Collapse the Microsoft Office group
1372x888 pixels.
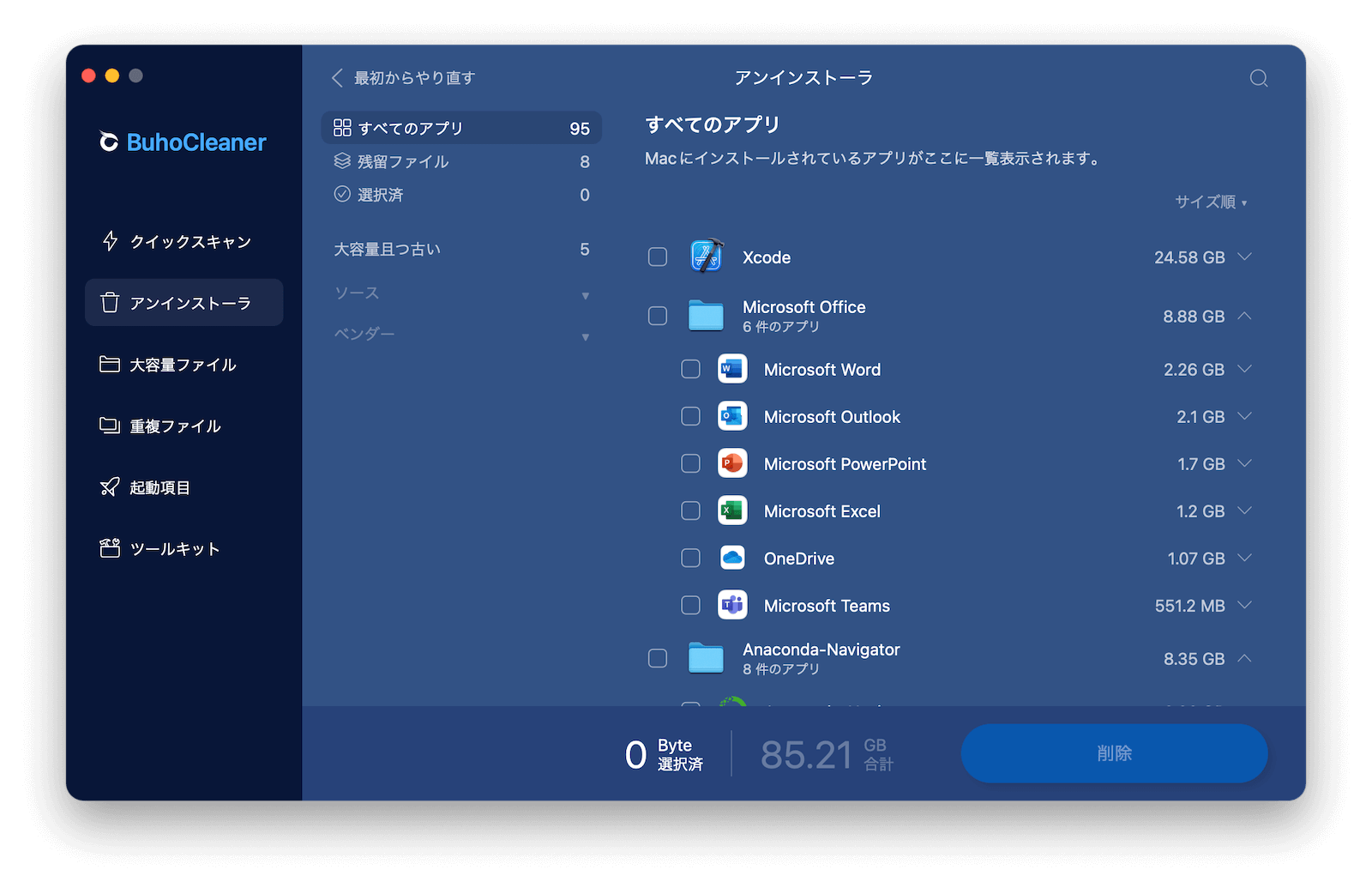click(x=1245, y=316)
